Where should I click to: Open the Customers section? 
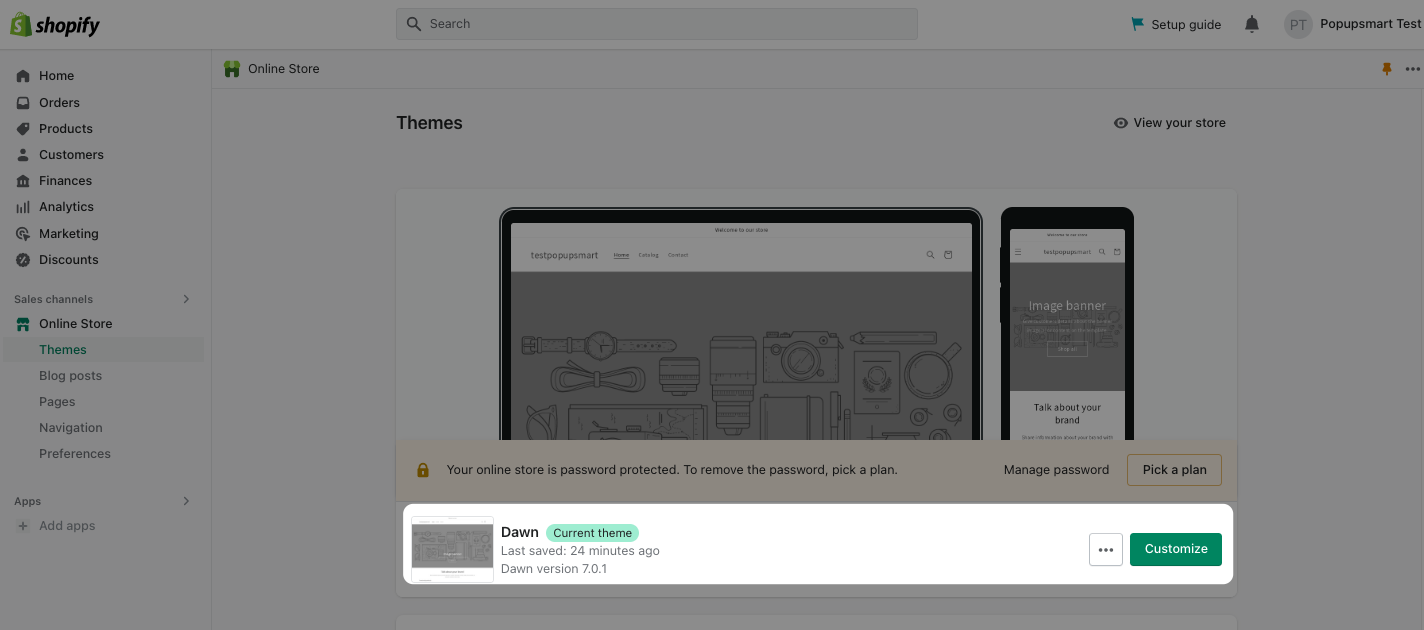[71, 154]
